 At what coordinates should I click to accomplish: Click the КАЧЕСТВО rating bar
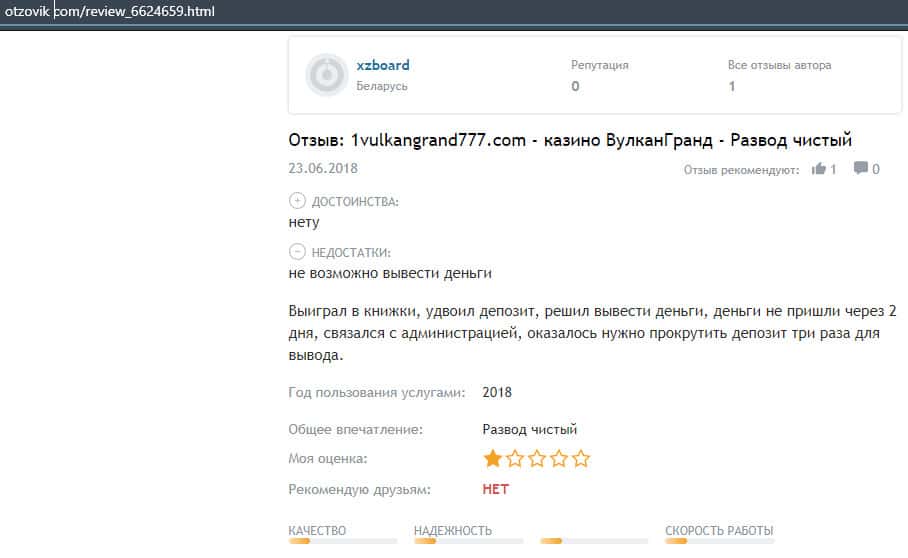click(342, 541)
